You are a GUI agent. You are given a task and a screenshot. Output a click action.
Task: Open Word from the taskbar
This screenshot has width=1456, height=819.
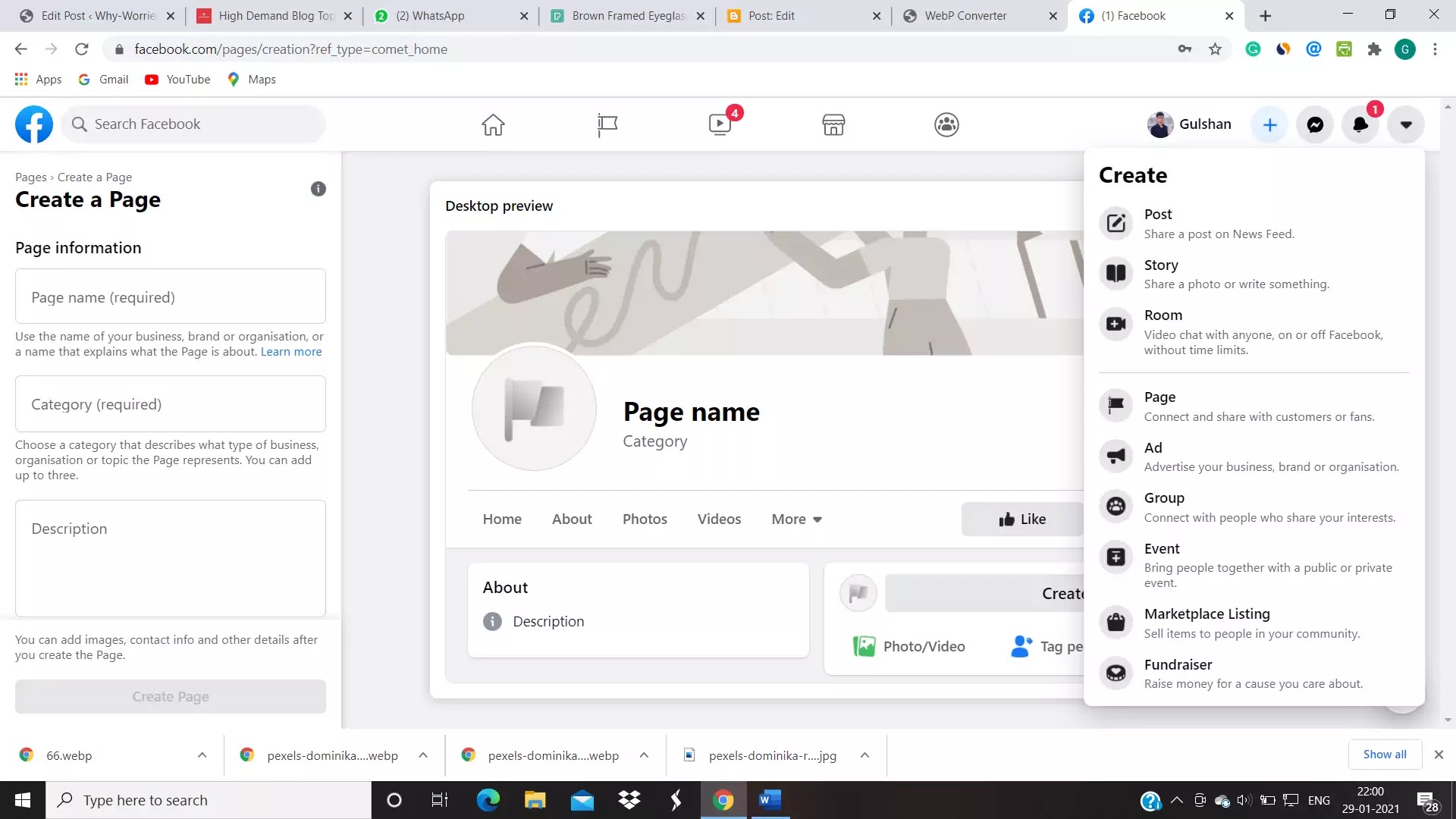point(770,800)
